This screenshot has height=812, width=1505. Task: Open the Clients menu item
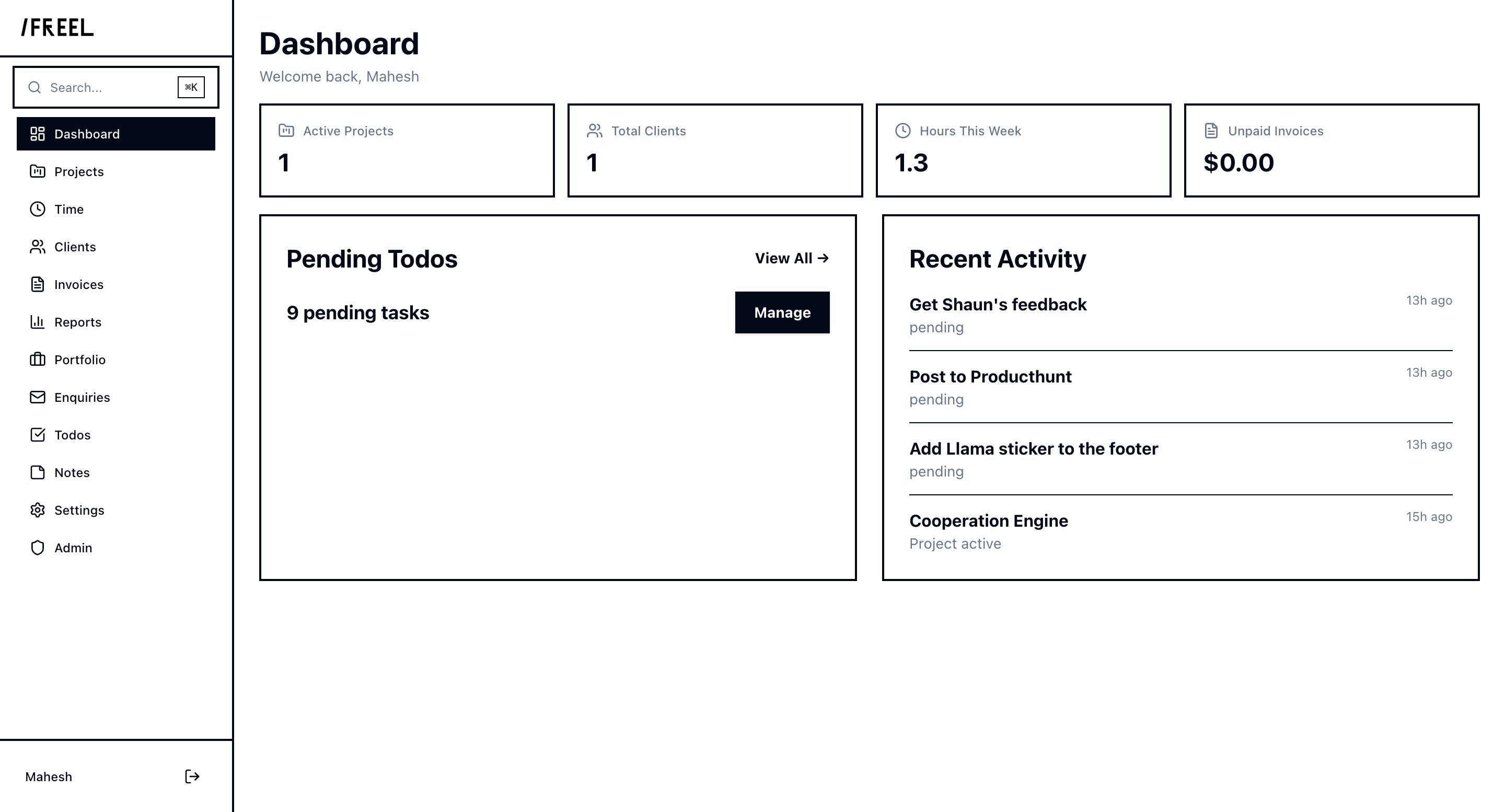(75, 247)
